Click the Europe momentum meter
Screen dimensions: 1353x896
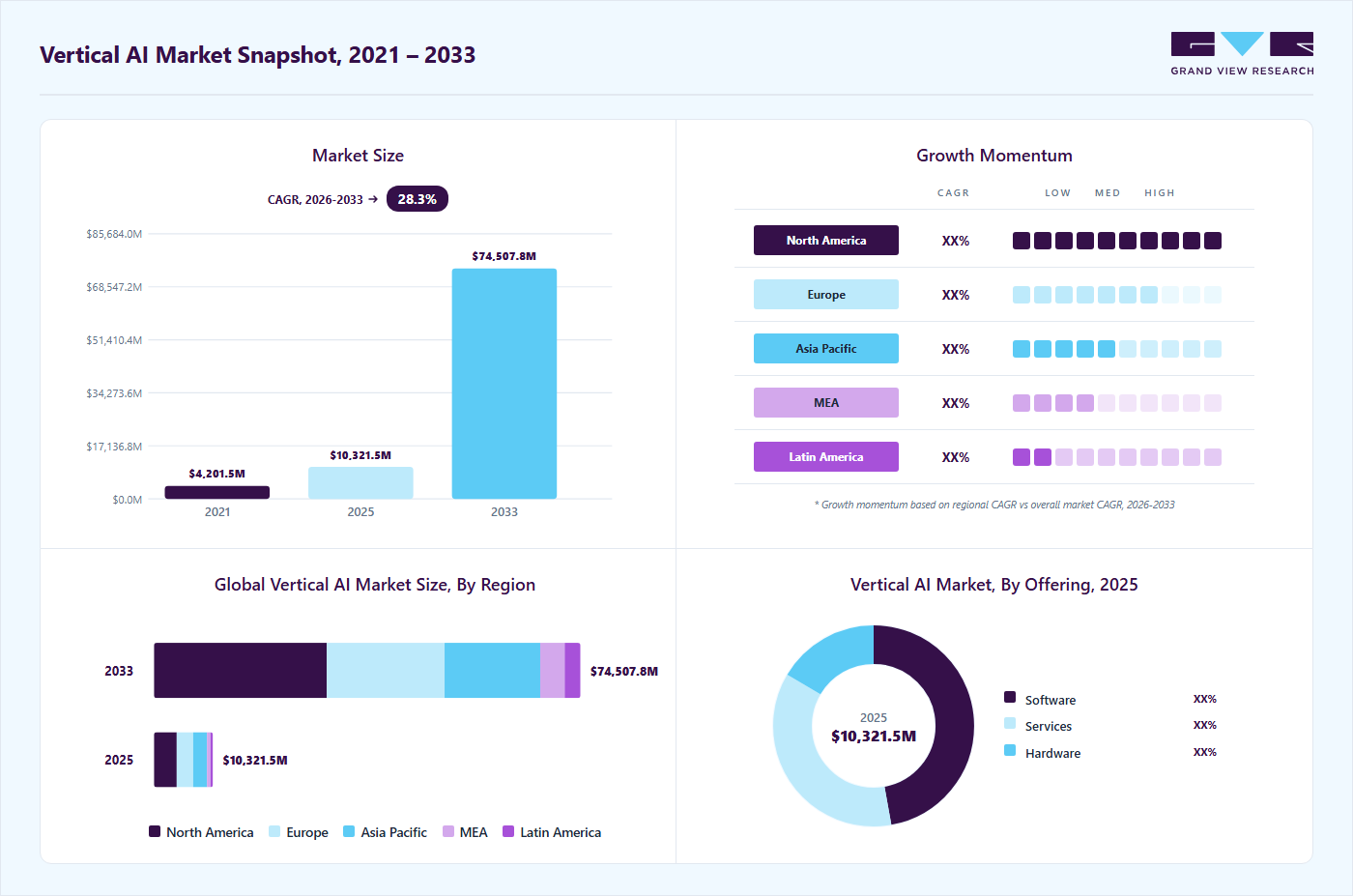[1117, 295]
